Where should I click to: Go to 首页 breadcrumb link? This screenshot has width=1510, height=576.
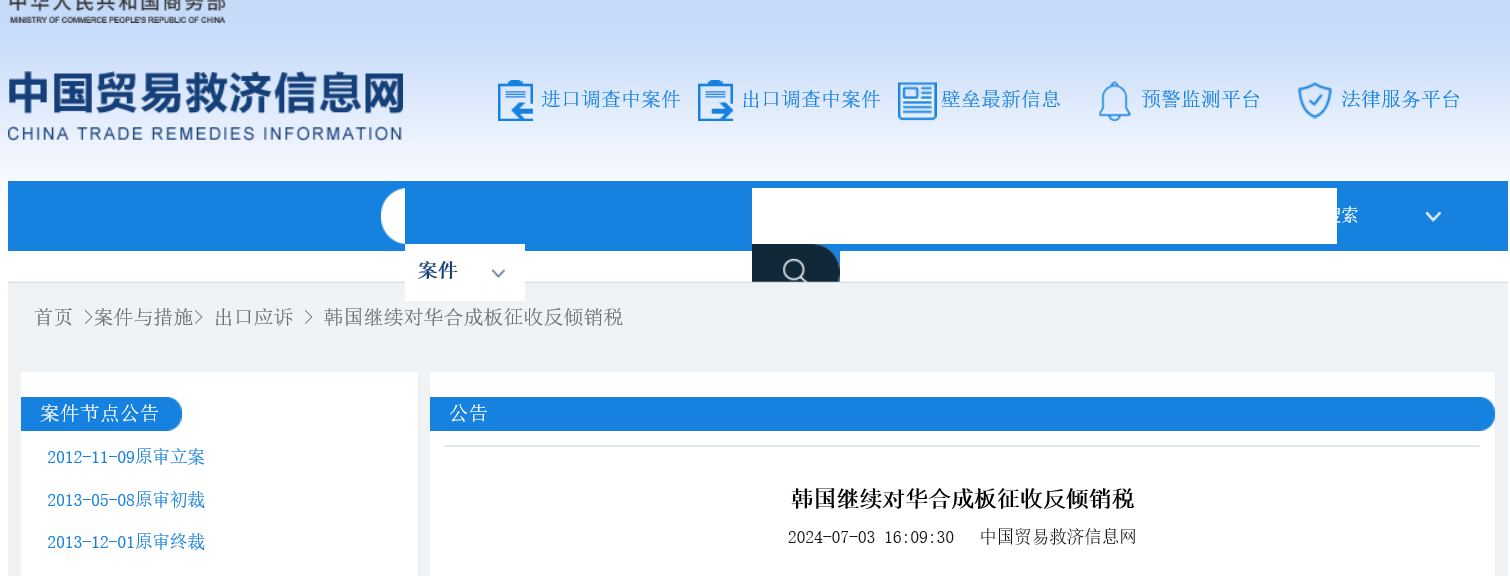tap(52, 317)
